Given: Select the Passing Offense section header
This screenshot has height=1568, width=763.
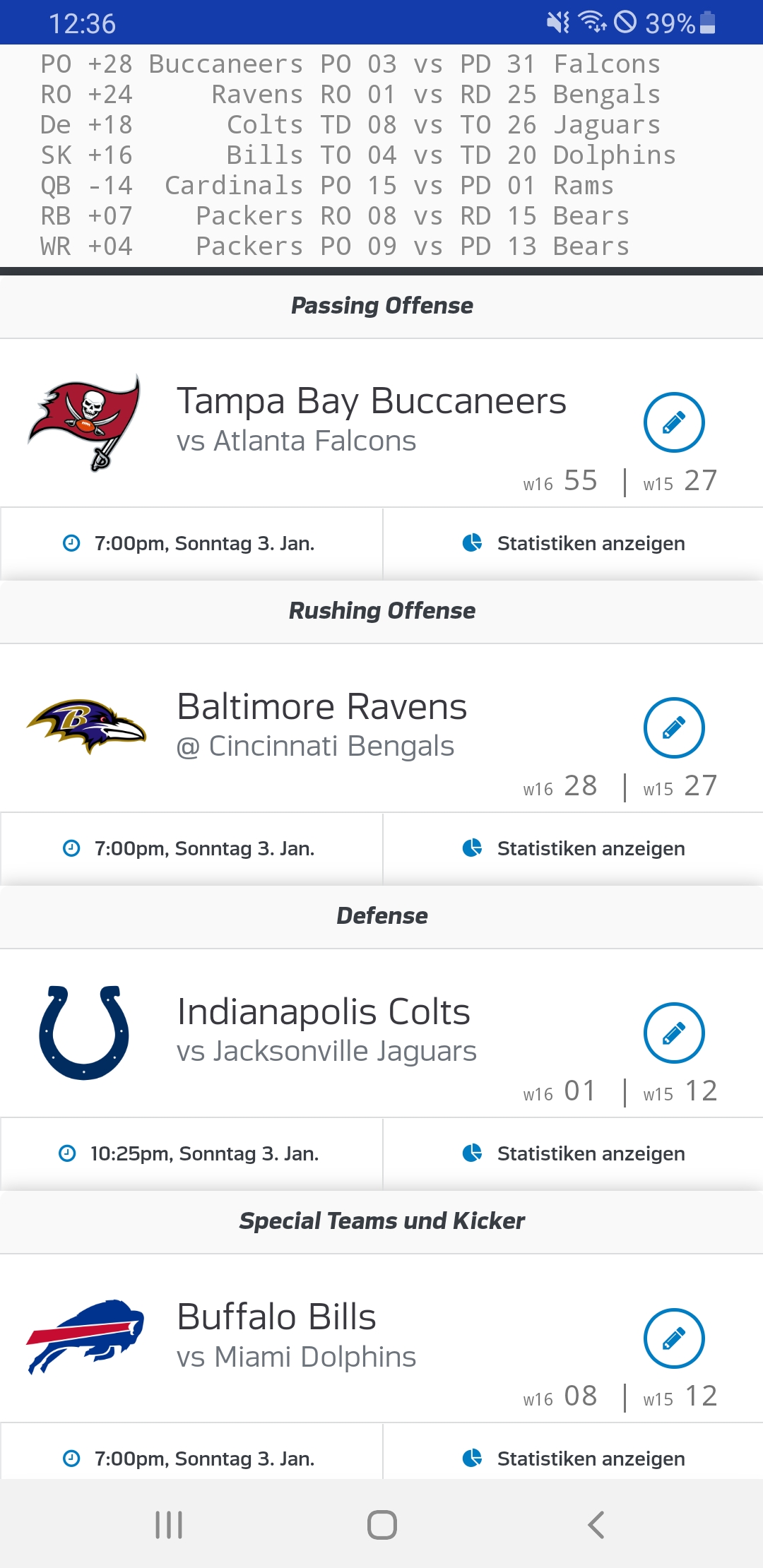Looking at the screenshot, I should click(x=381, y=306).
